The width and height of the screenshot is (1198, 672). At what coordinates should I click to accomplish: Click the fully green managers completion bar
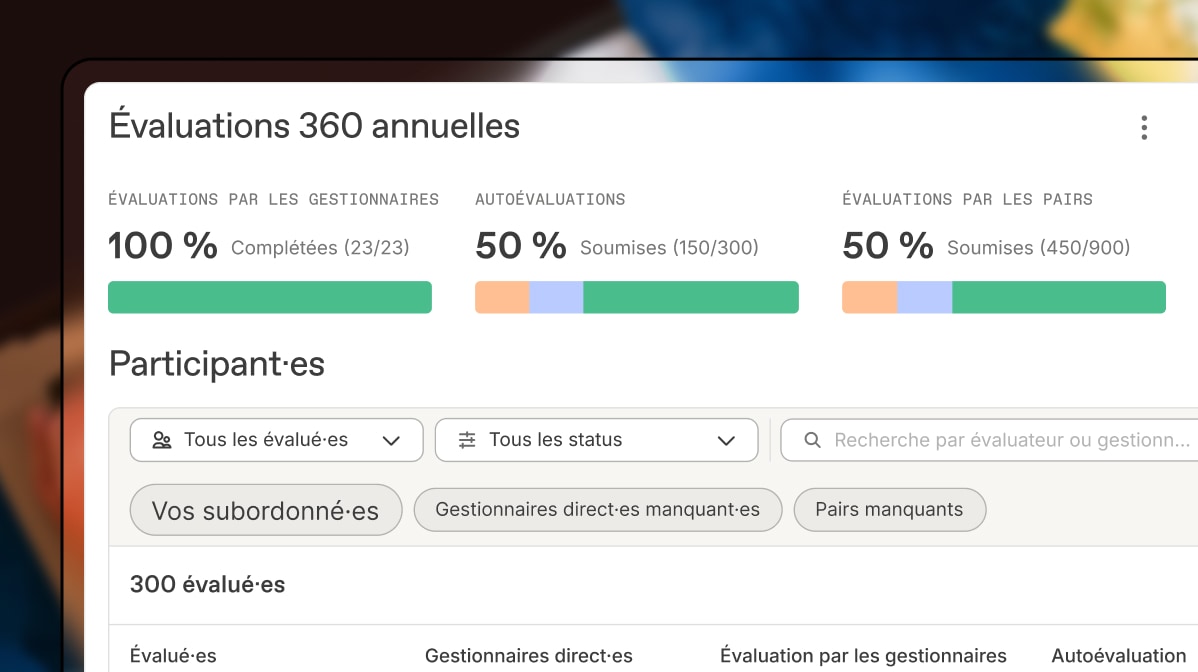tap(270, 297)
